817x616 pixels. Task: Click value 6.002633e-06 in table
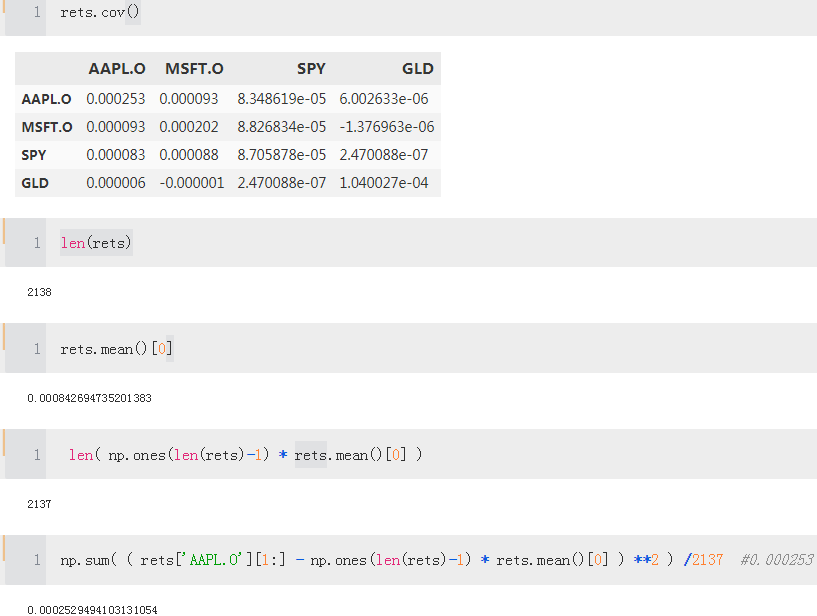(383, 99)
